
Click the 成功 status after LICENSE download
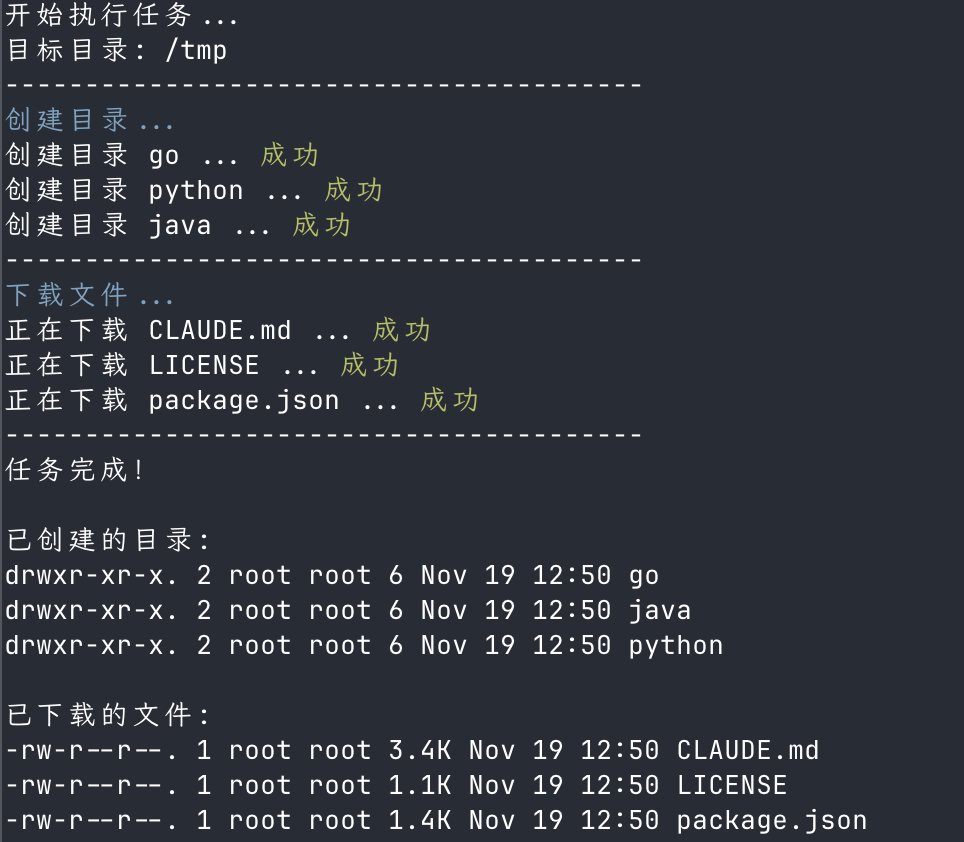coord(370,366)
